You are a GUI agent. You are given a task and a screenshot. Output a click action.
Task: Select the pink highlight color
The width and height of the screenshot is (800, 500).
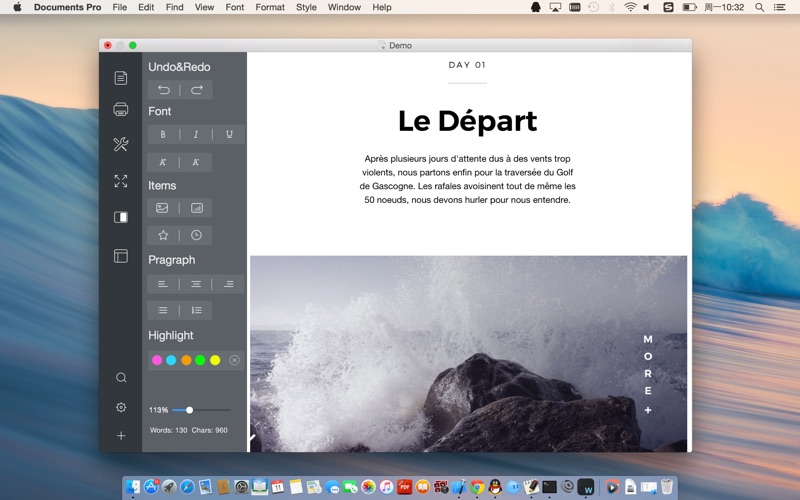click(157, 360)
